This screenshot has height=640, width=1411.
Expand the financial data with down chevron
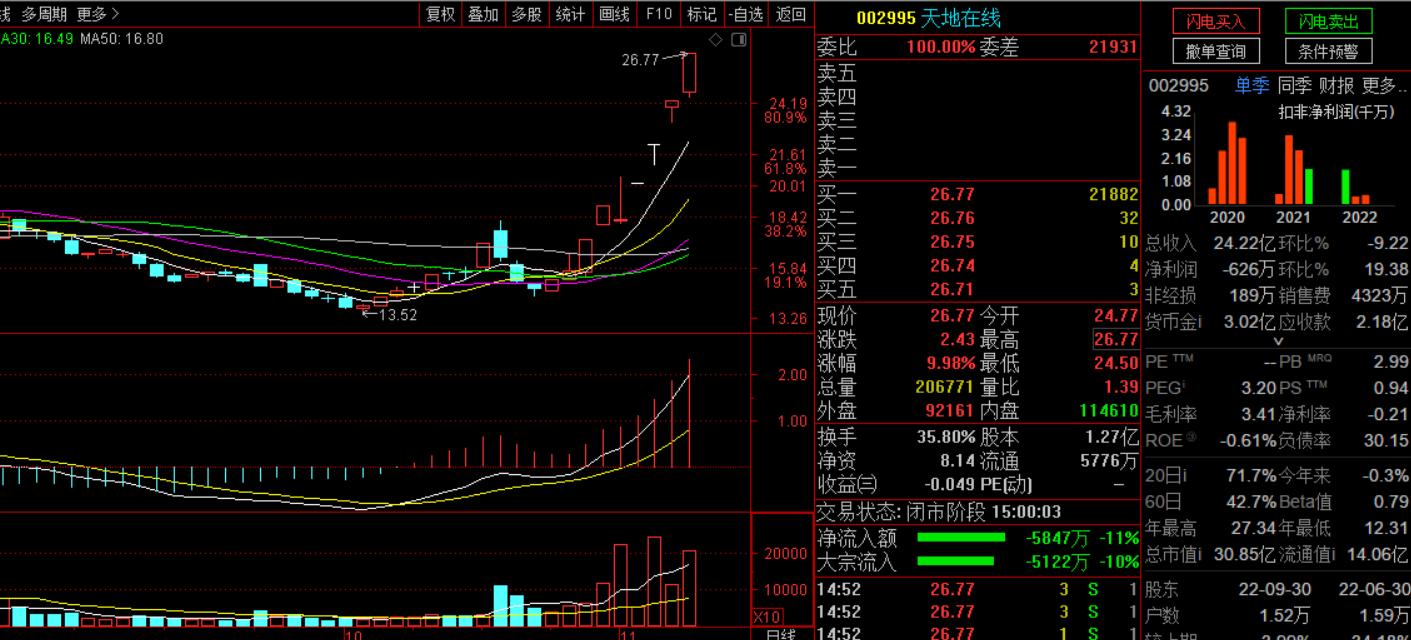click(1276, 342)
